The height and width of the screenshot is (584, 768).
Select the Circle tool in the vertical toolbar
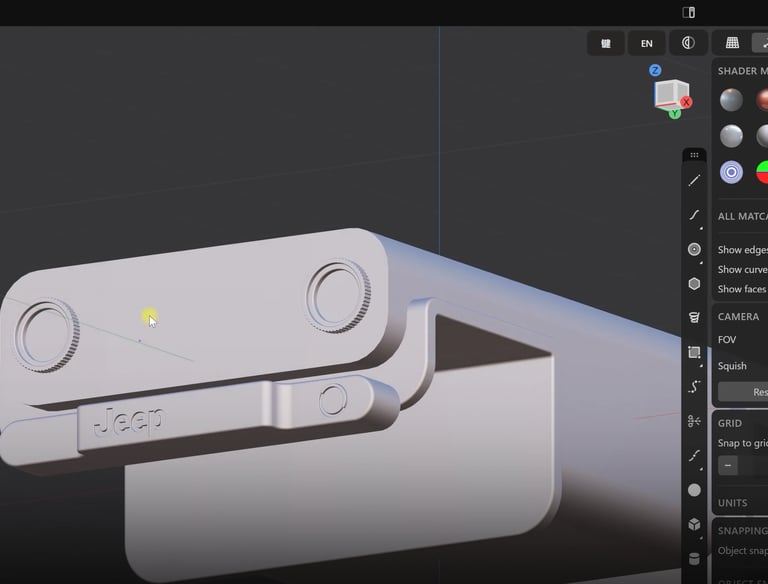click(x=694, y=249)
